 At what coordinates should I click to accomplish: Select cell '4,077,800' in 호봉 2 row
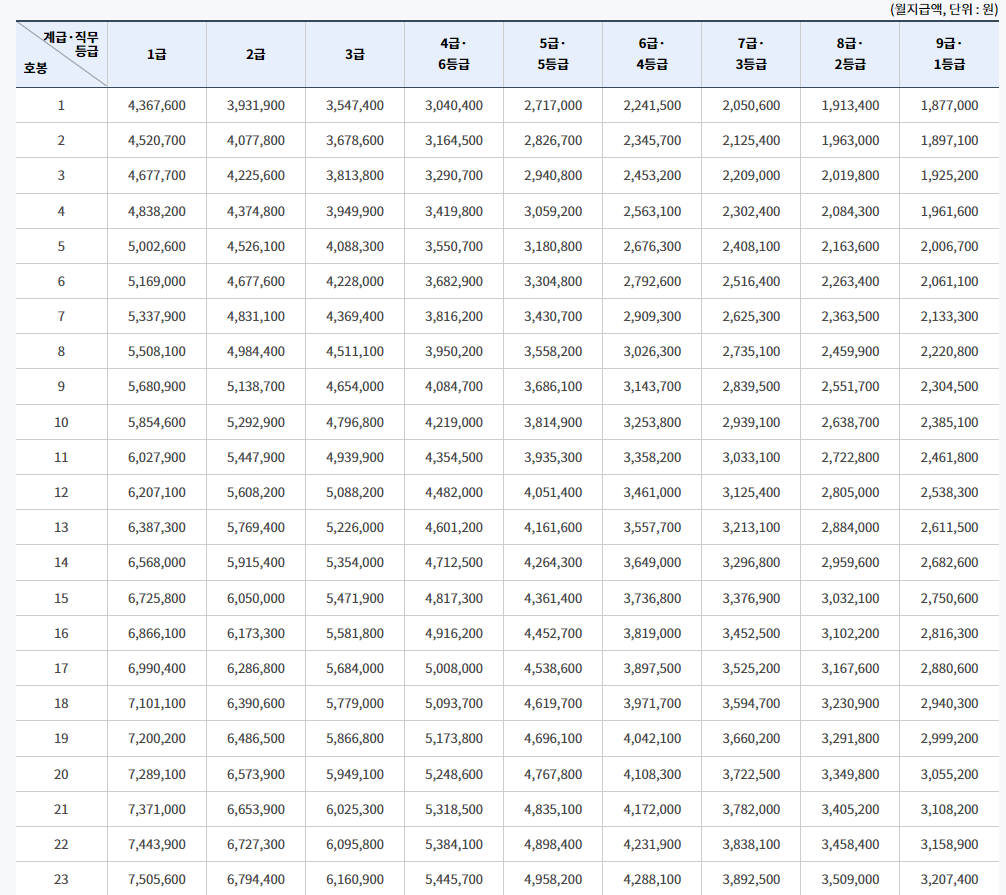(x=255, y=141)
